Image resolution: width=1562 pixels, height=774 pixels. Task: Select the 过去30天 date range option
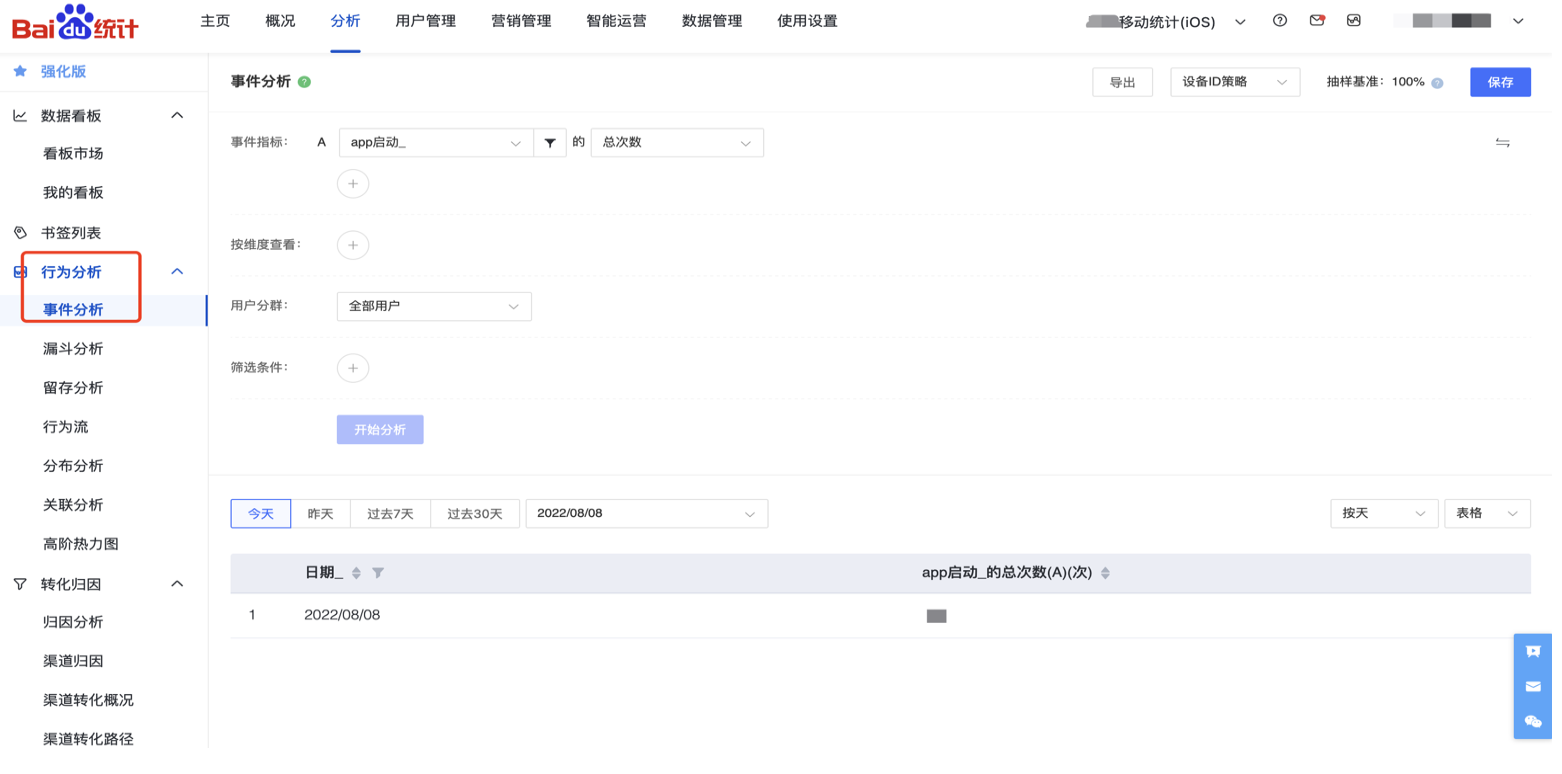(474, 513)
